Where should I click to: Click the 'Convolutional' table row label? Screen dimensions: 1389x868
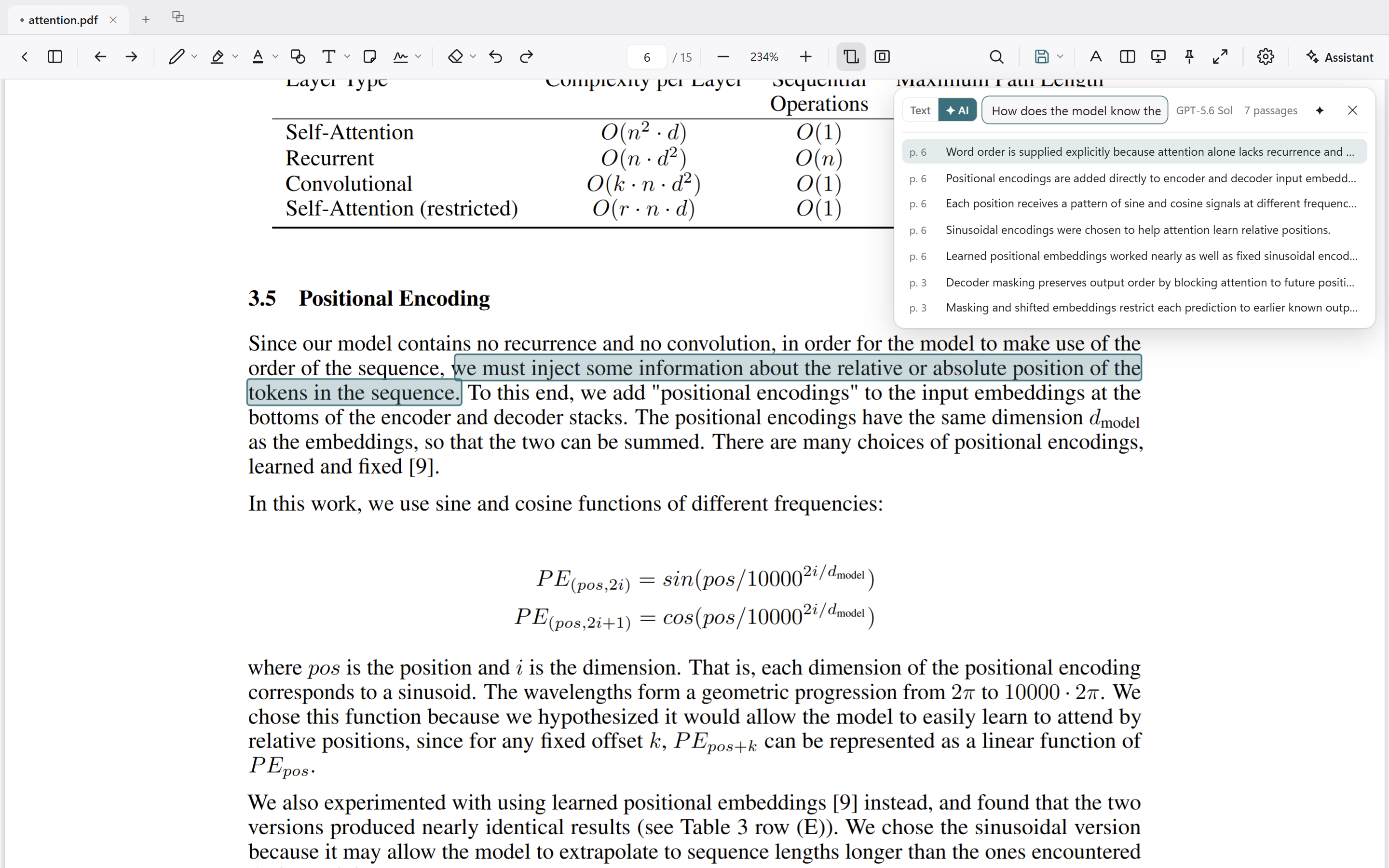[349, 184]
